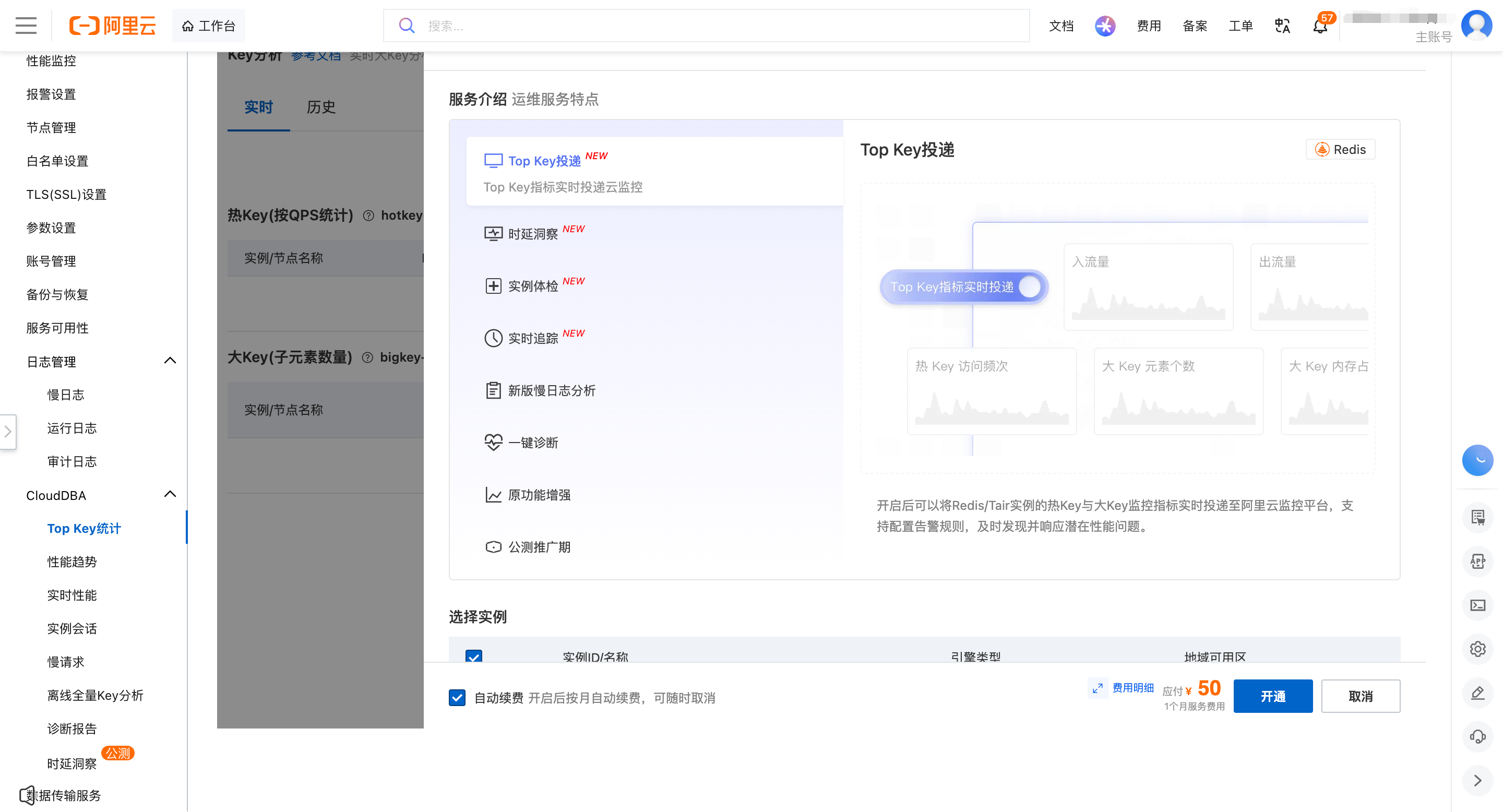Viewport: 1503px width, 812px height.
Task: Focus the top search field
Action: tap(706, 26)
